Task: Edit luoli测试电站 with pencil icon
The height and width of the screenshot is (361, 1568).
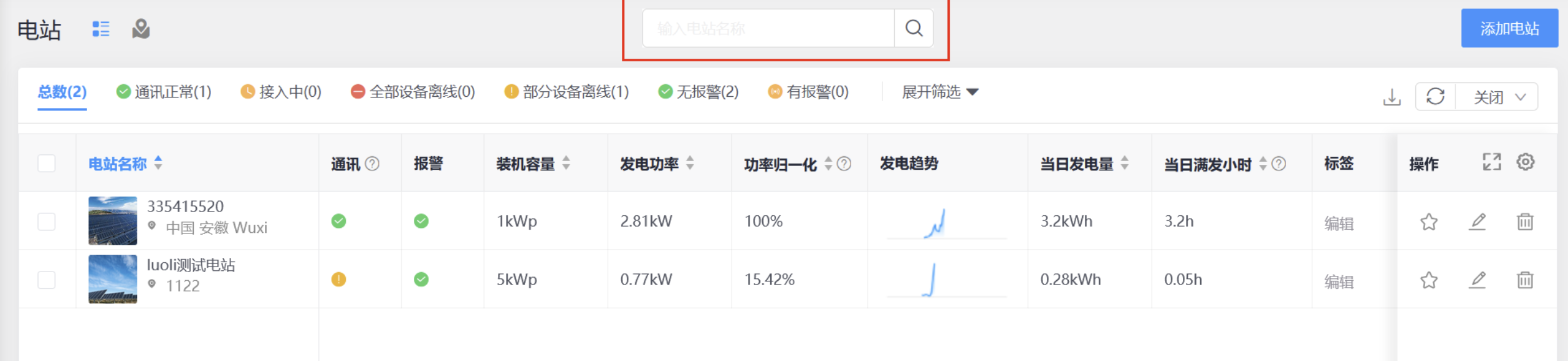Action: point(1477,280)
